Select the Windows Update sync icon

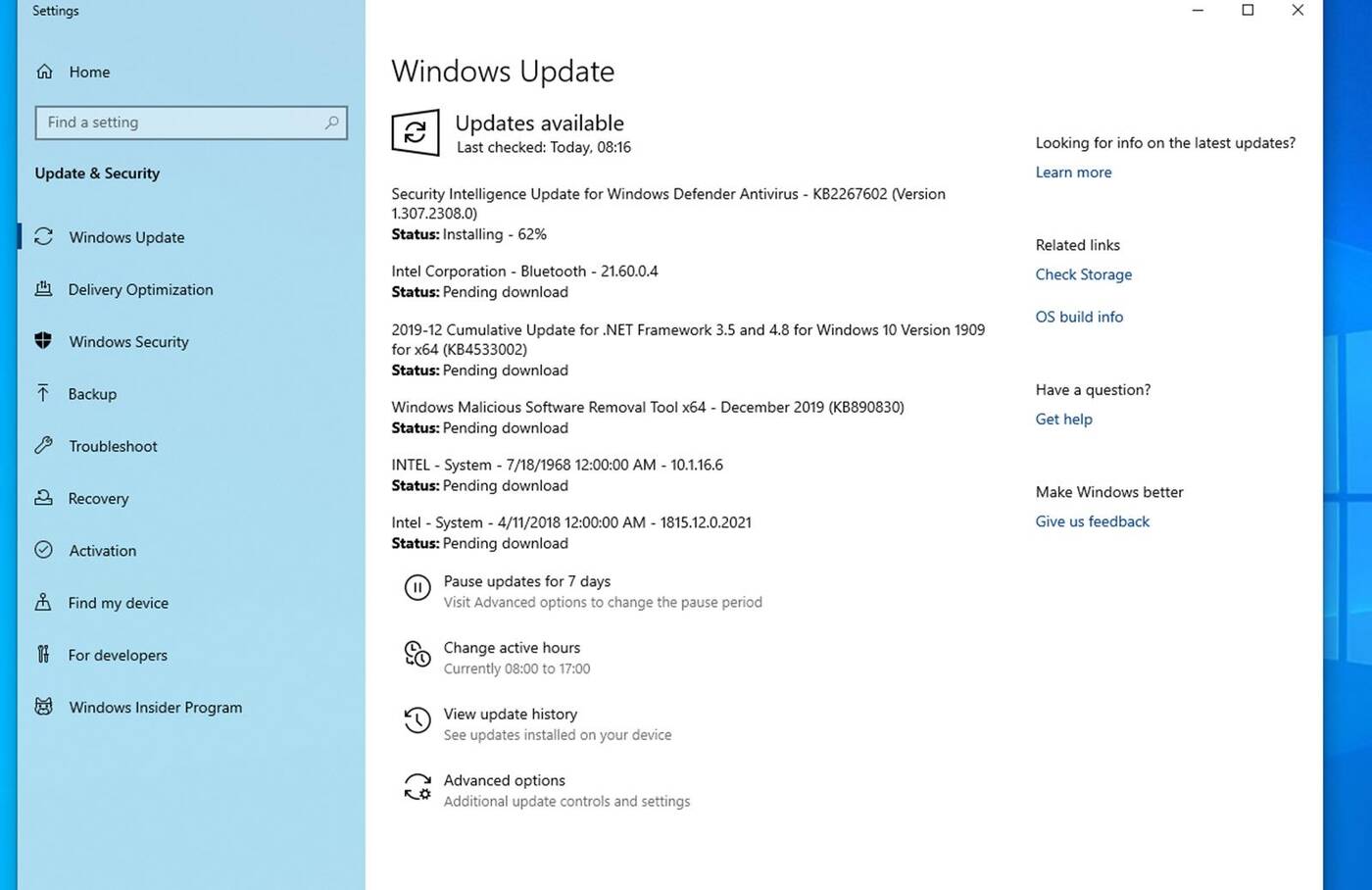[44, 236]
